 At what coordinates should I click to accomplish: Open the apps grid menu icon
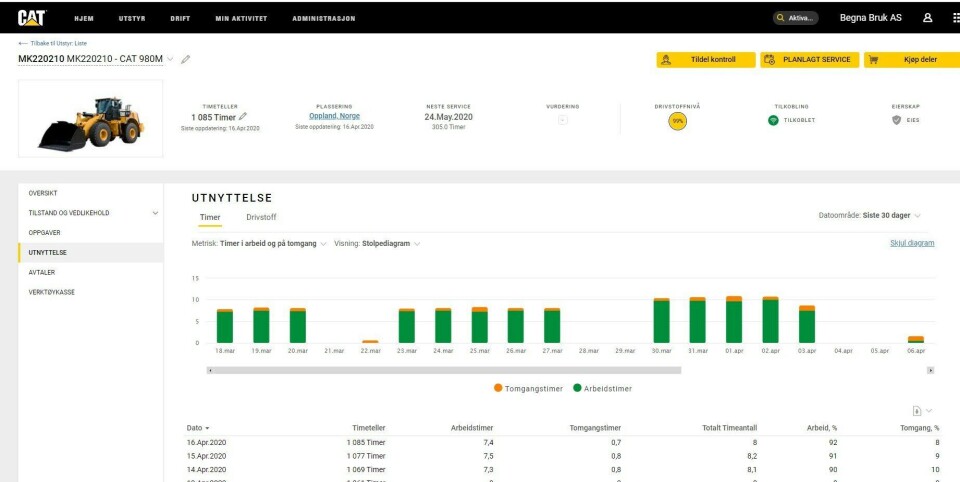[x=955, y=18]
